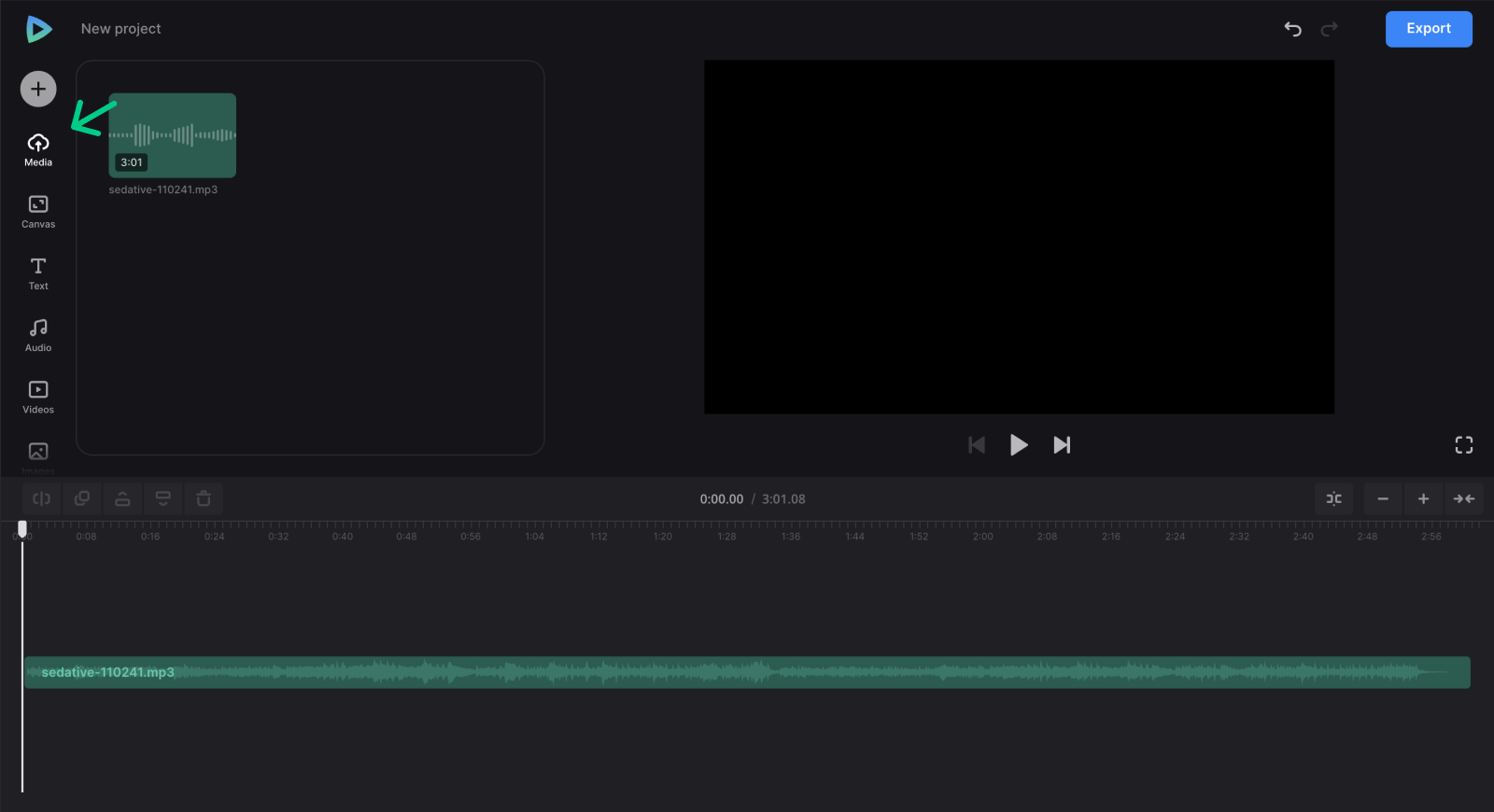
Task: Enter fullscreen preview
Action: 1464,445
